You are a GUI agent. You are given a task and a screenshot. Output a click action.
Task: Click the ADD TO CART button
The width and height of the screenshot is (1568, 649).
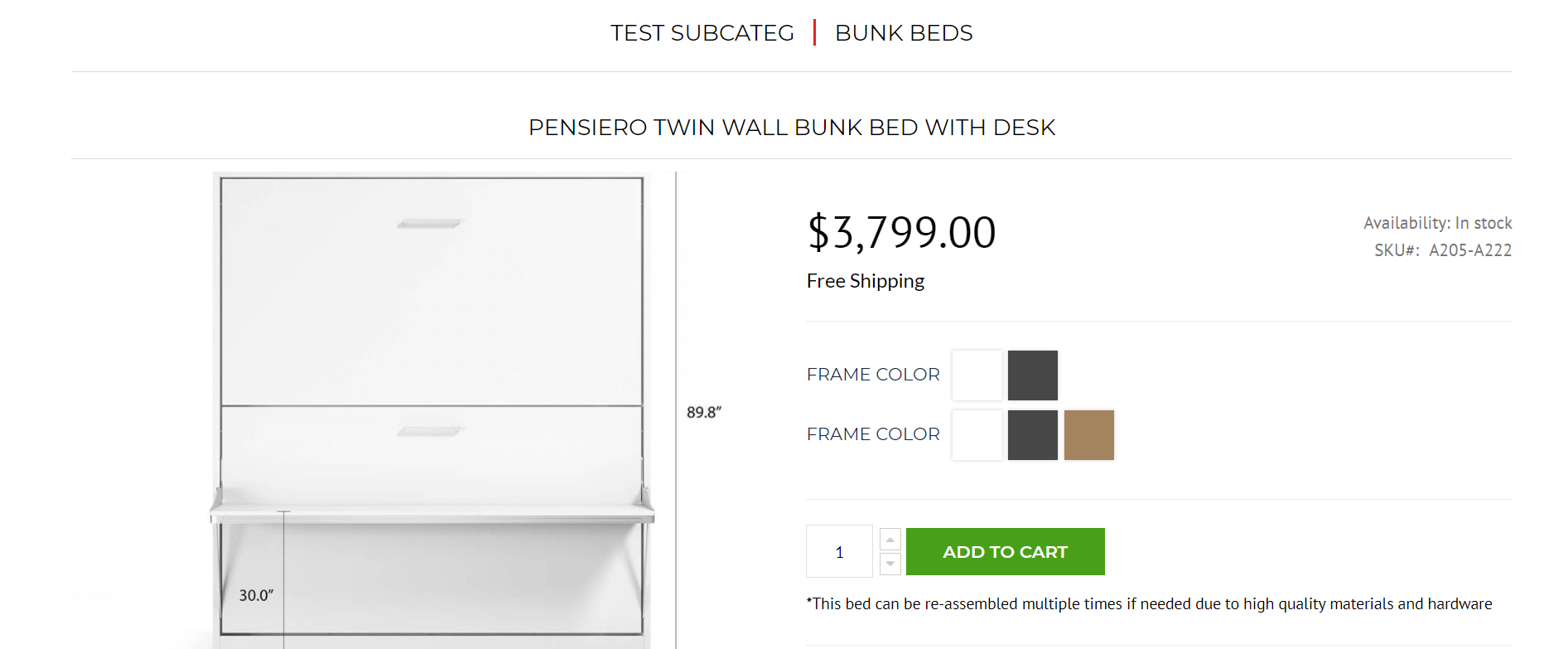pyautogui.click(x=1005, y=552)
